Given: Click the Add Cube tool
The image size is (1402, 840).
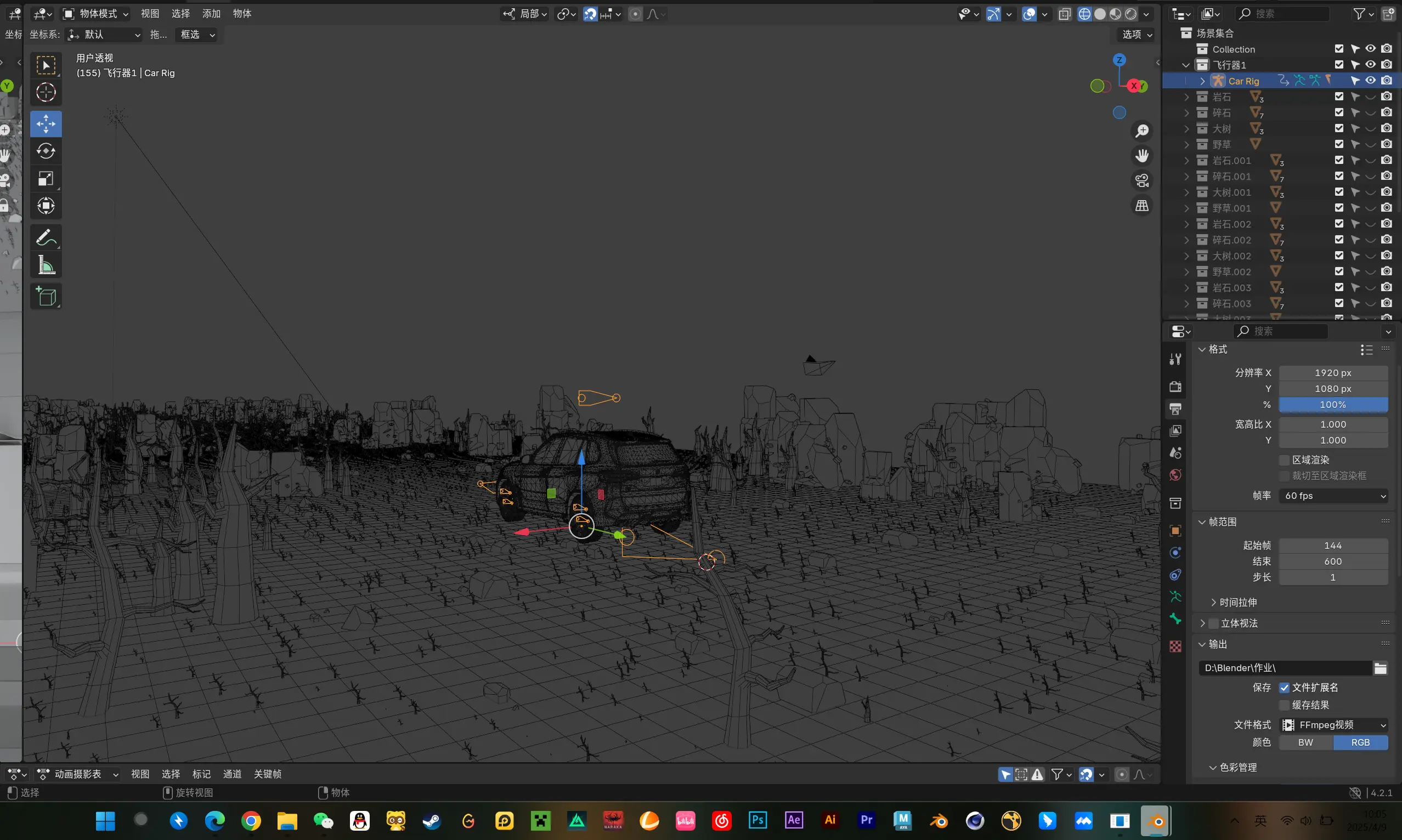Looking at the screenshot, I should [46, 297].
